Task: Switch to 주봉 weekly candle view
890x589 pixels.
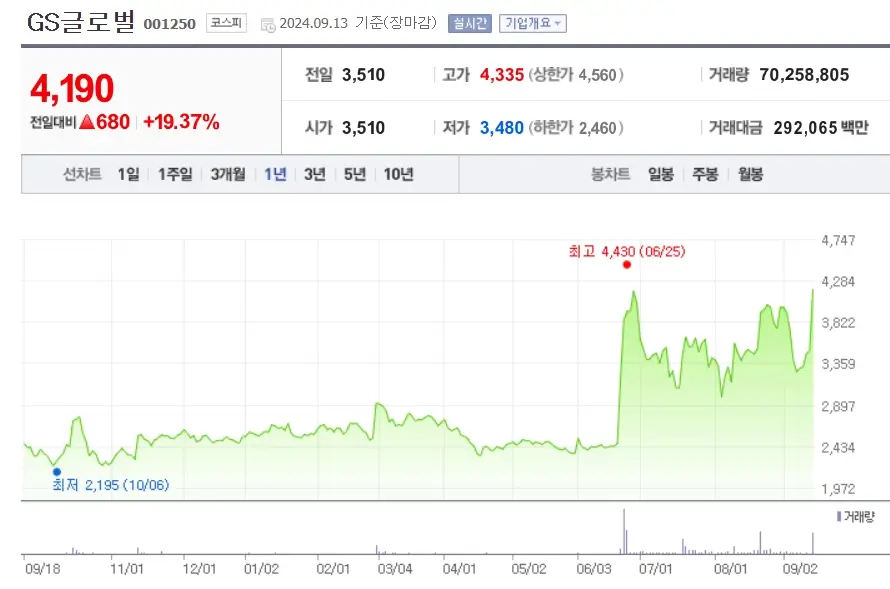Action: (703, 173)
